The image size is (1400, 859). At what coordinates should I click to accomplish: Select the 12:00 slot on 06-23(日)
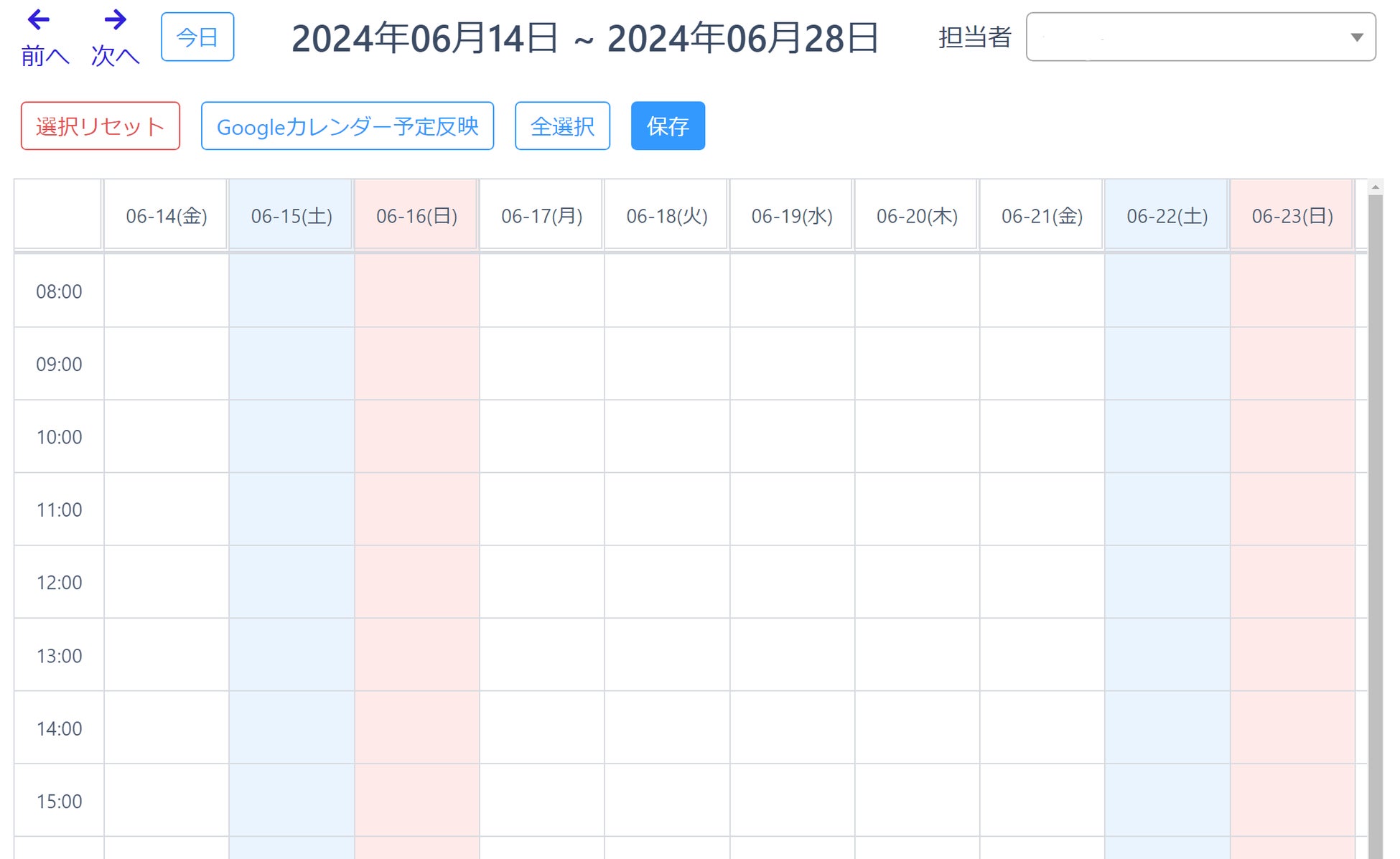[x=1292, y=582]
